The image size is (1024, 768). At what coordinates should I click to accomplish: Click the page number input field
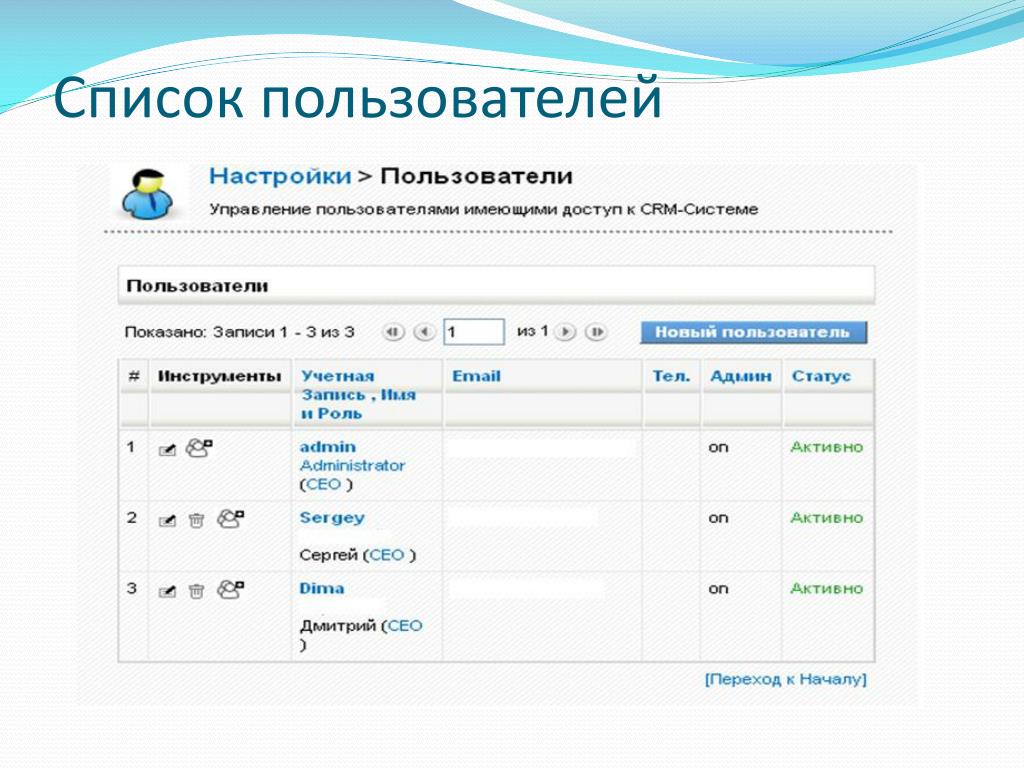[474, 332]
